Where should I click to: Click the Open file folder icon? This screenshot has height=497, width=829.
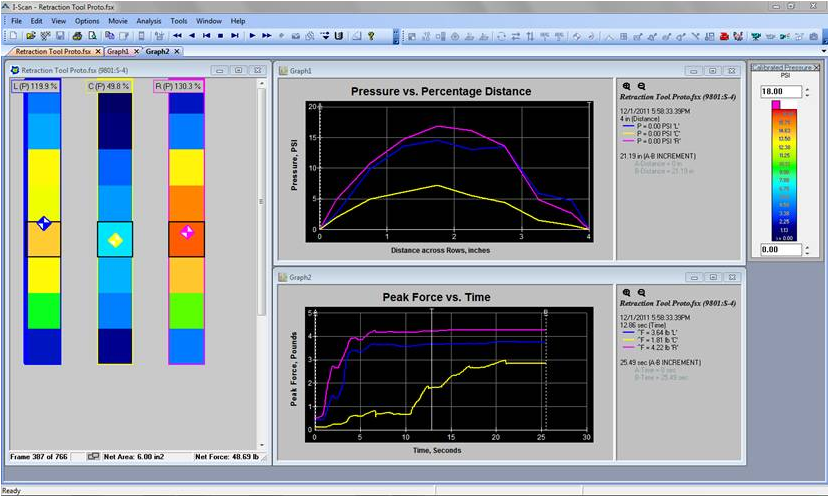point(30,35)
